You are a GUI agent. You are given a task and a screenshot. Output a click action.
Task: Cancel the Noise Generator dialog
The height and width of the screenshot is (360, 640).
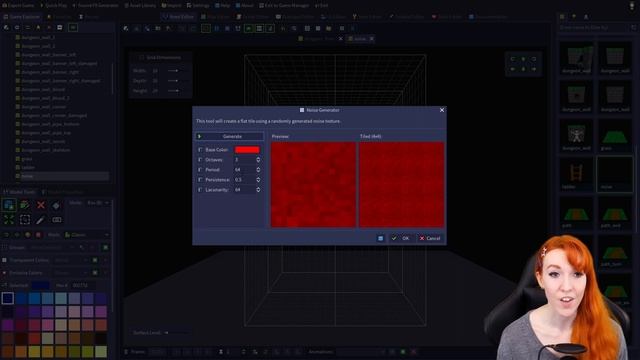pyautogui.click(x=430, y=238)
